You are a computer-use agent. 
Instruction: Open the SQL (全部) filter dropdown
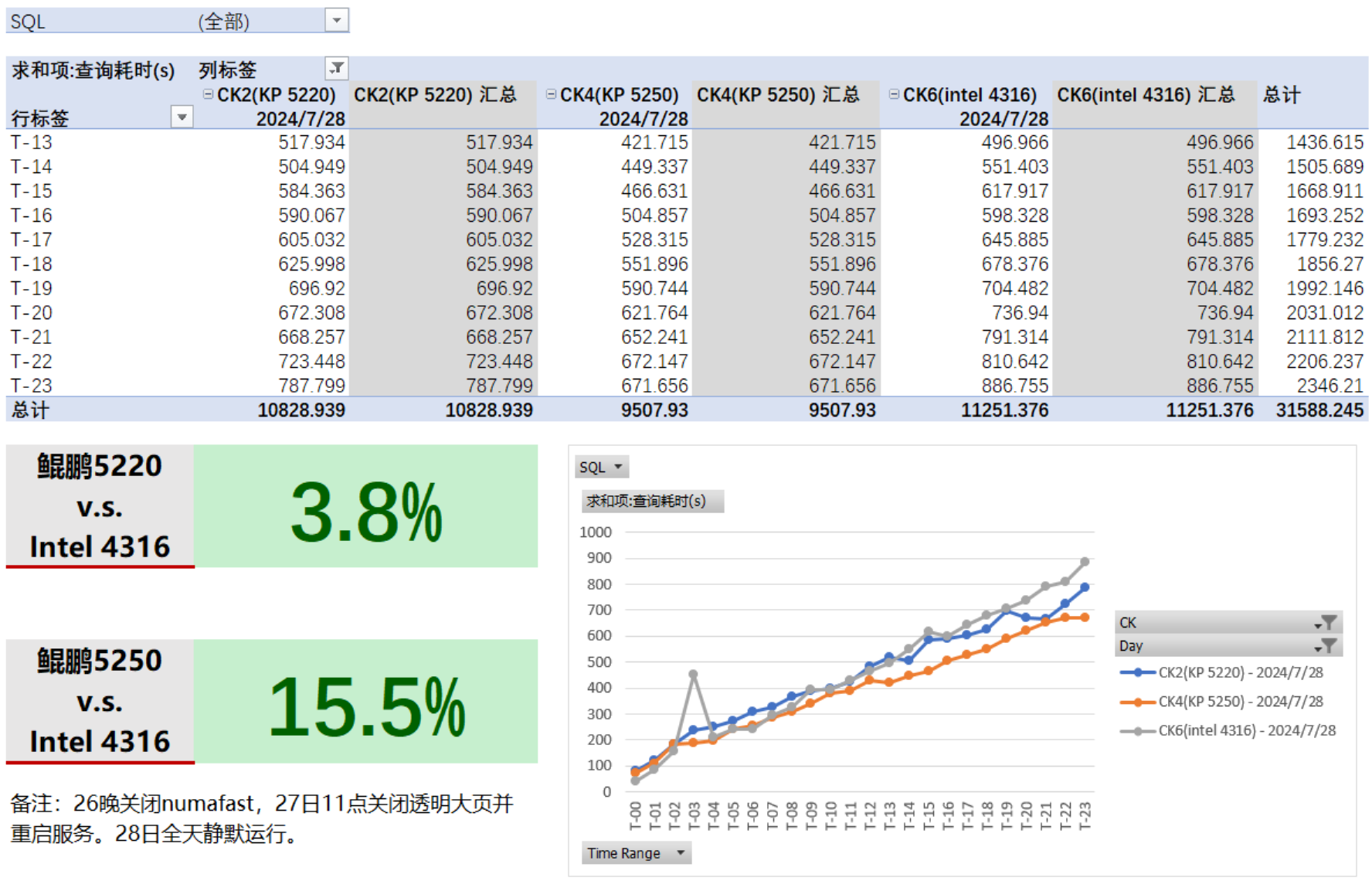click(x=337, y=20)
